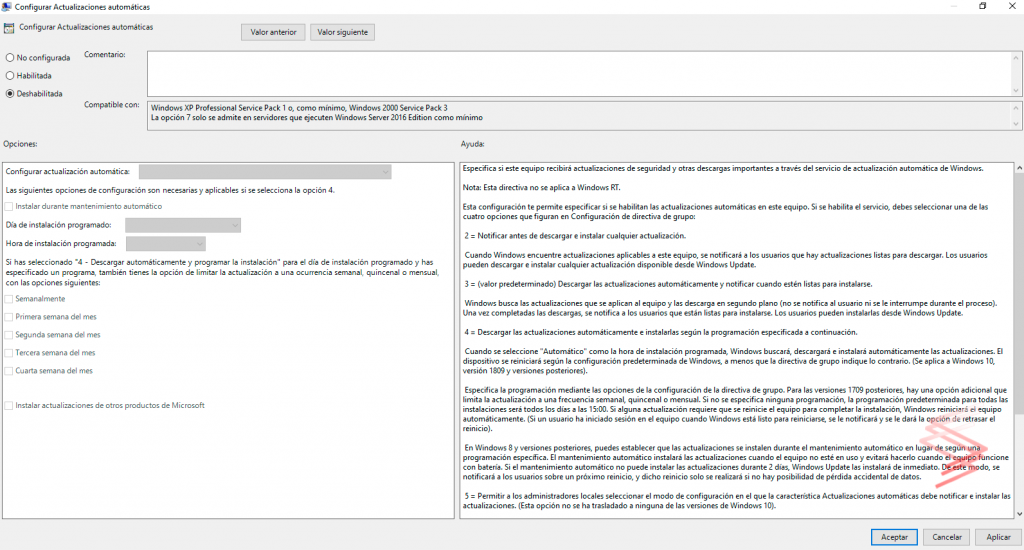The width and height of the screenshot is (1024, 550).
Task: Click inside the Comentario text box
Action: 579,74
